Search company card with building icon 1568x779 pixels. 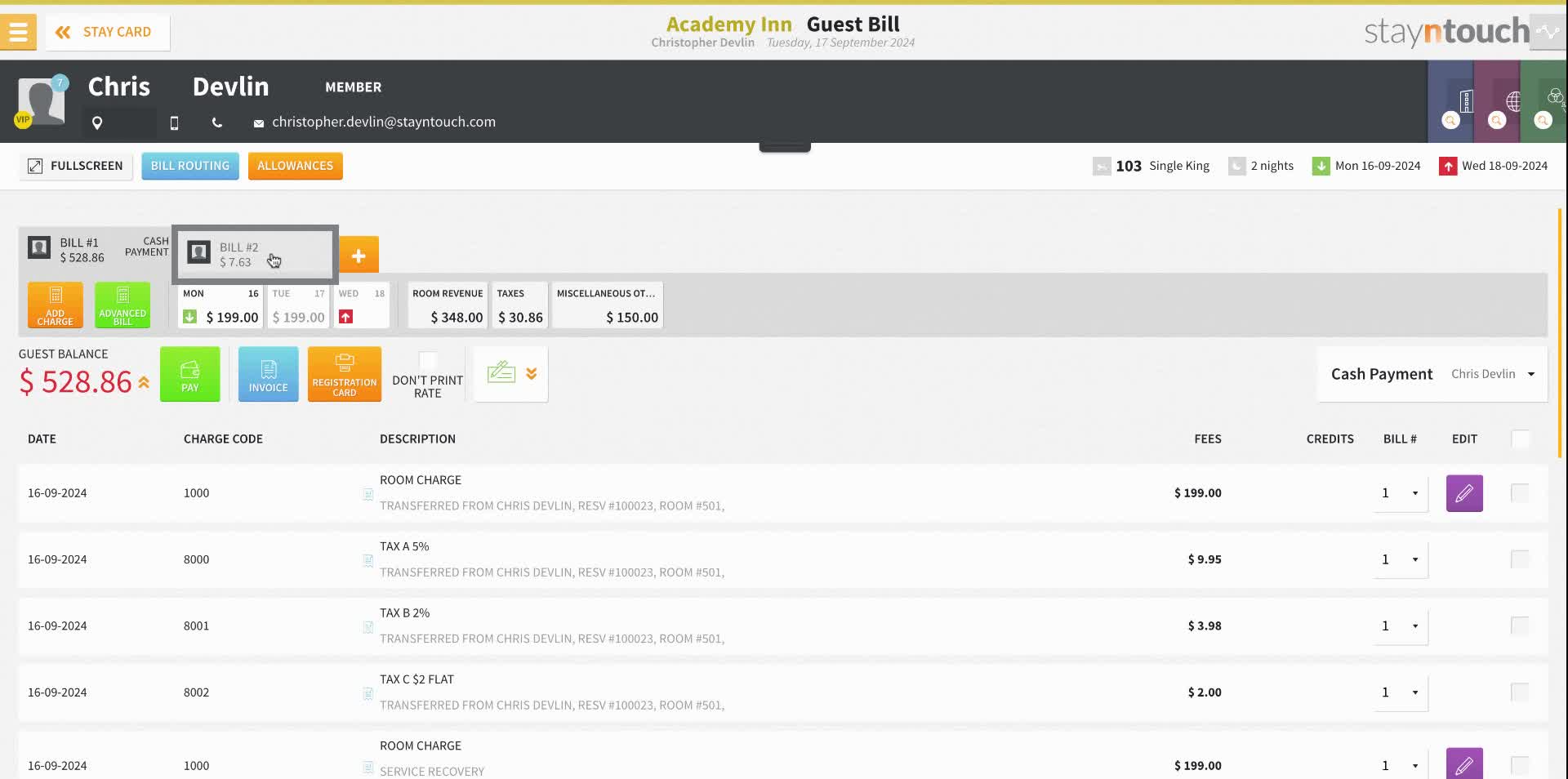coord(1450,120)
